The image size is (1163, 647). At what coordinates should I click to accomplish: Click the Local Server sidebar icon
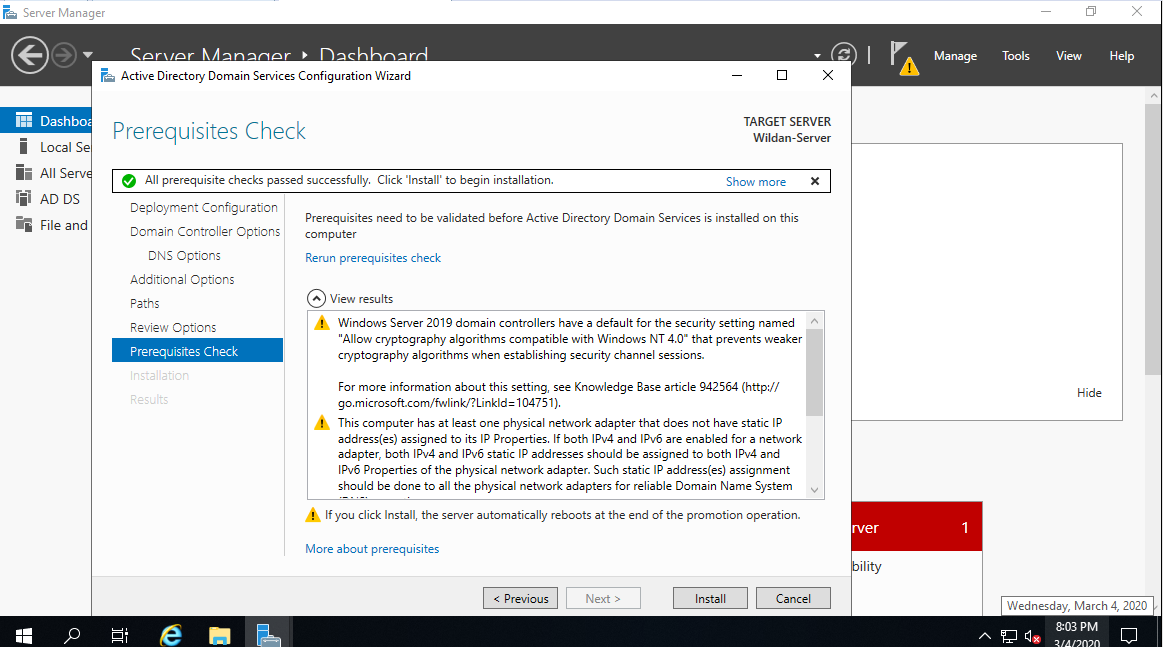point(24,146)
